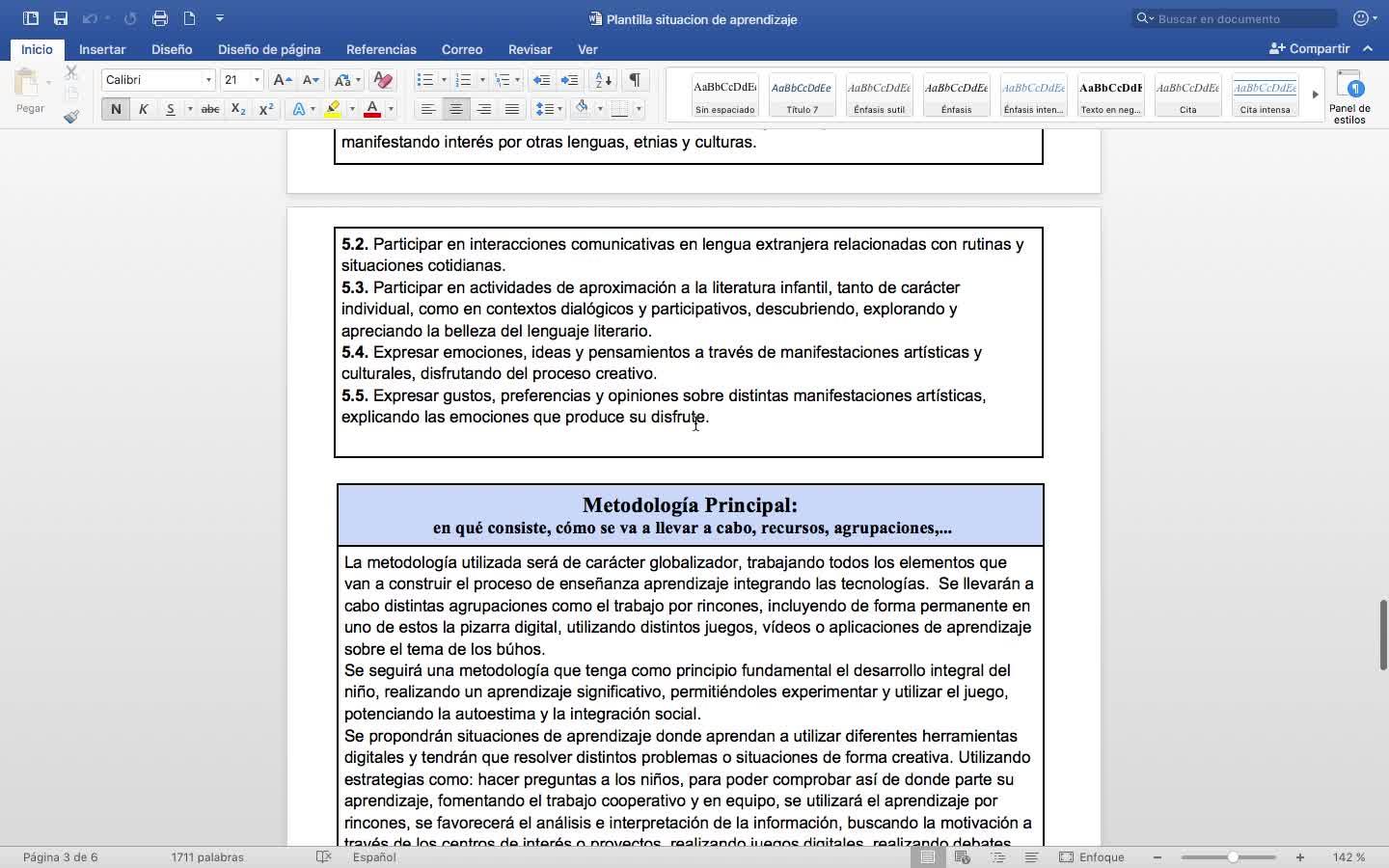The image size is (1389, 868).
Task: Open the Customize Quick Access Toolbar dropdown
Action: 220,18
